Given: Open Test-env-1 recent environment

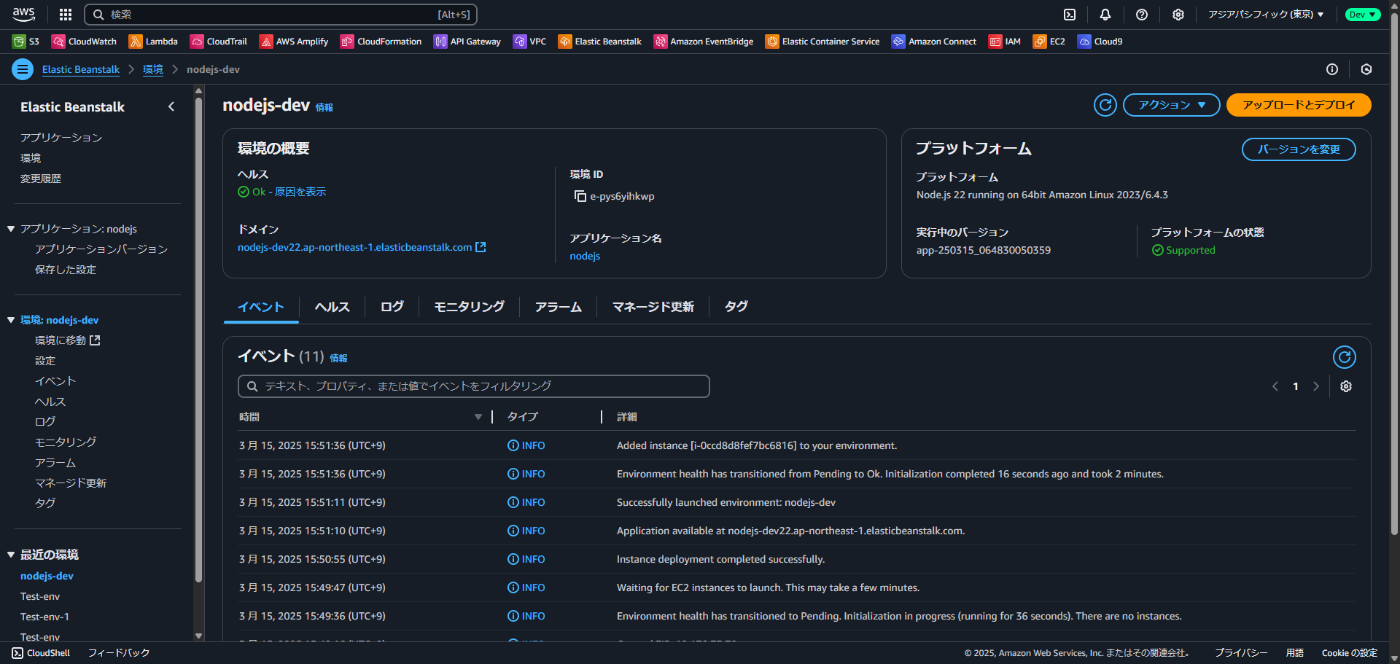Looking at the screenshot, I should (x=45, y=617).
